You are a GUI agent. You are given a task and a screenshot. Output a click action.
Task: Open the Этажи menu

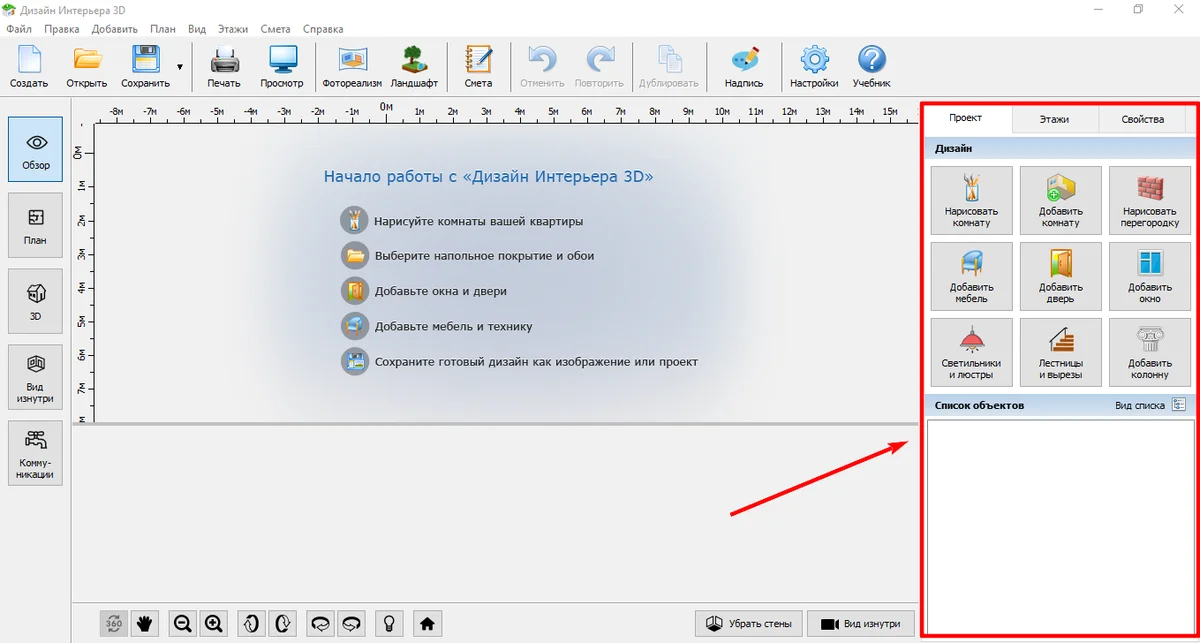(x=233, y=29)
